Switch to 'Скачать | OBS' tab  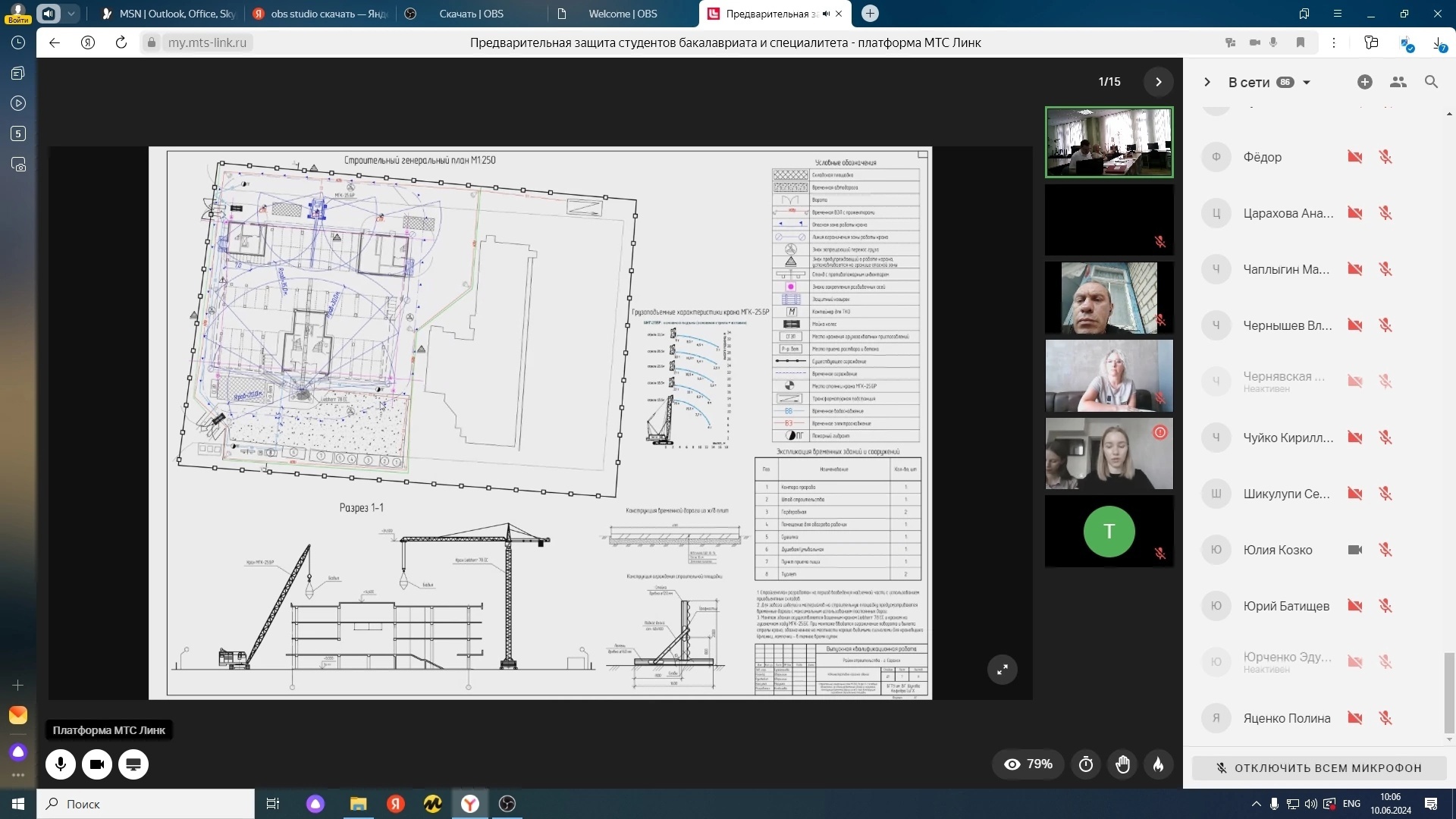[x=470, y=14]
